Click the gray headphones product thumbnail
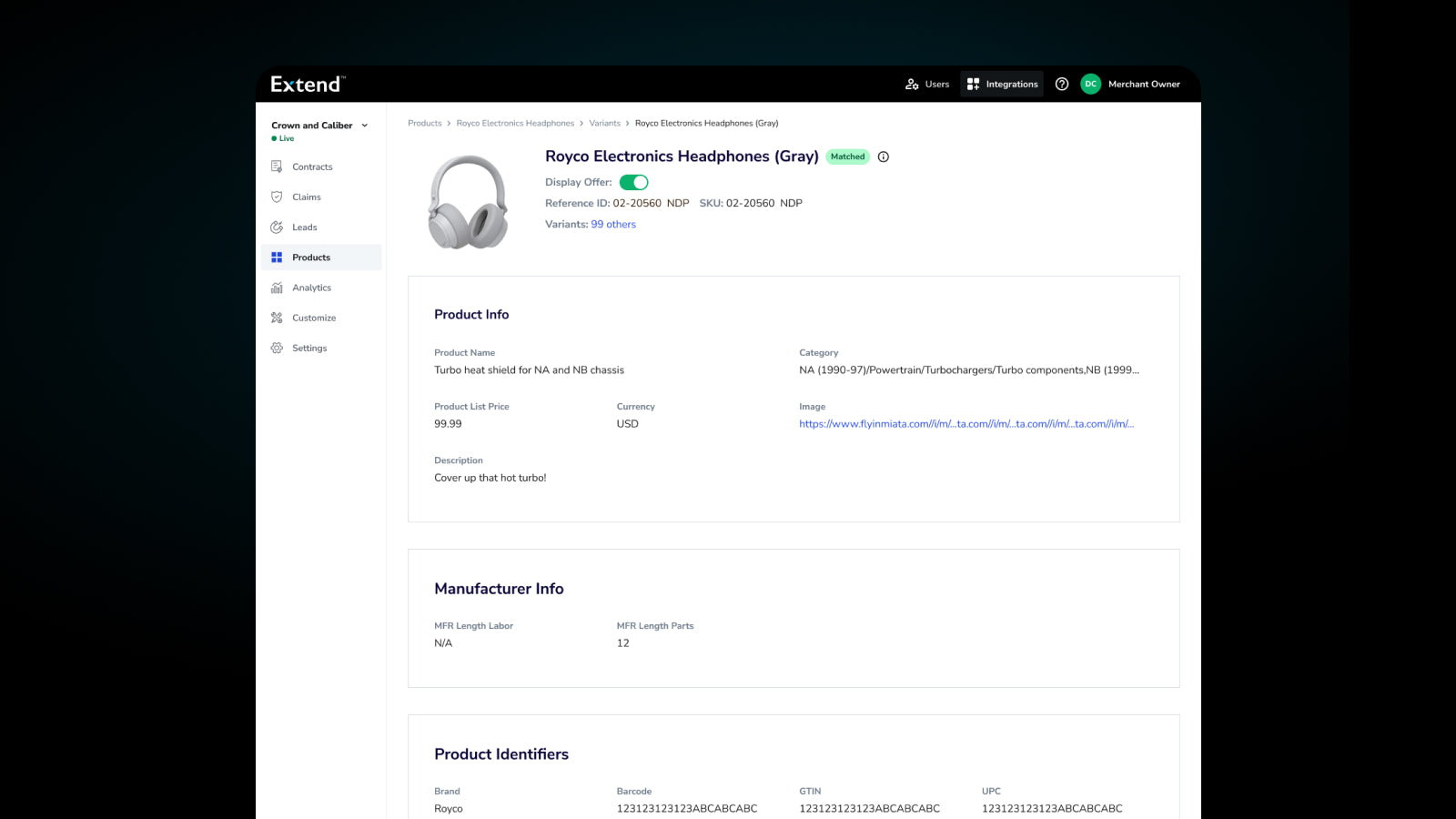The height and width of the screenshot is (819, 1456). click(x=468, y=202)
